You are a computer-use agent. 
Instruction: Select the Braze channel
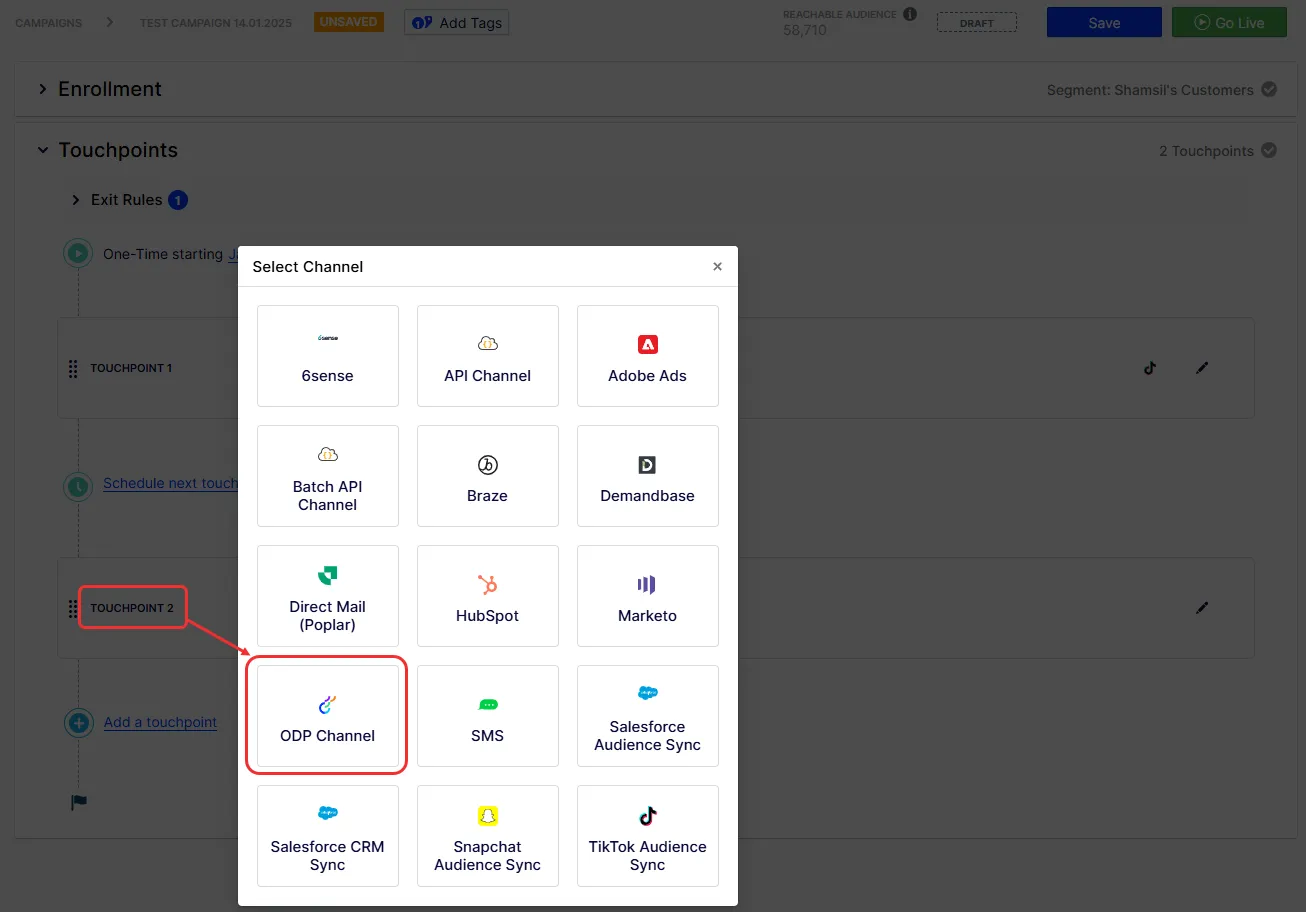pyautogui.click(x=488, y=476)
